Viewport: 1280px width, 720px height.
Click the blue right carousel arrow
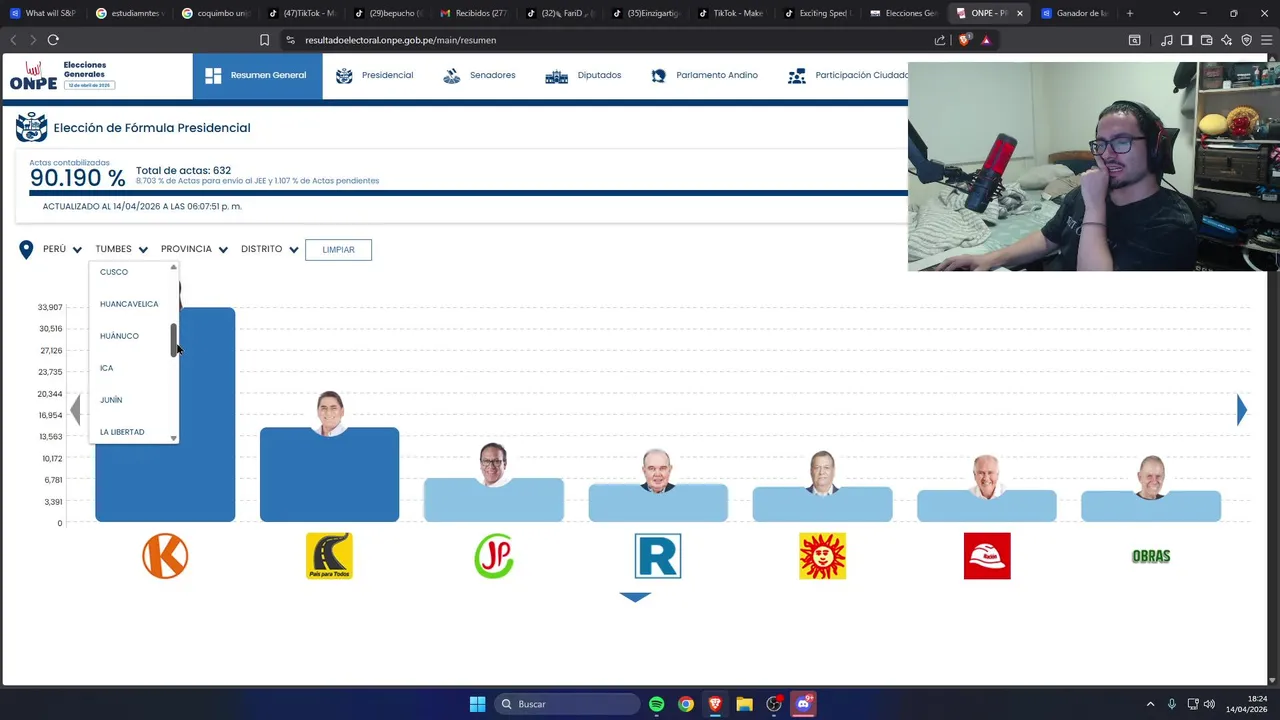(1241, 410)
